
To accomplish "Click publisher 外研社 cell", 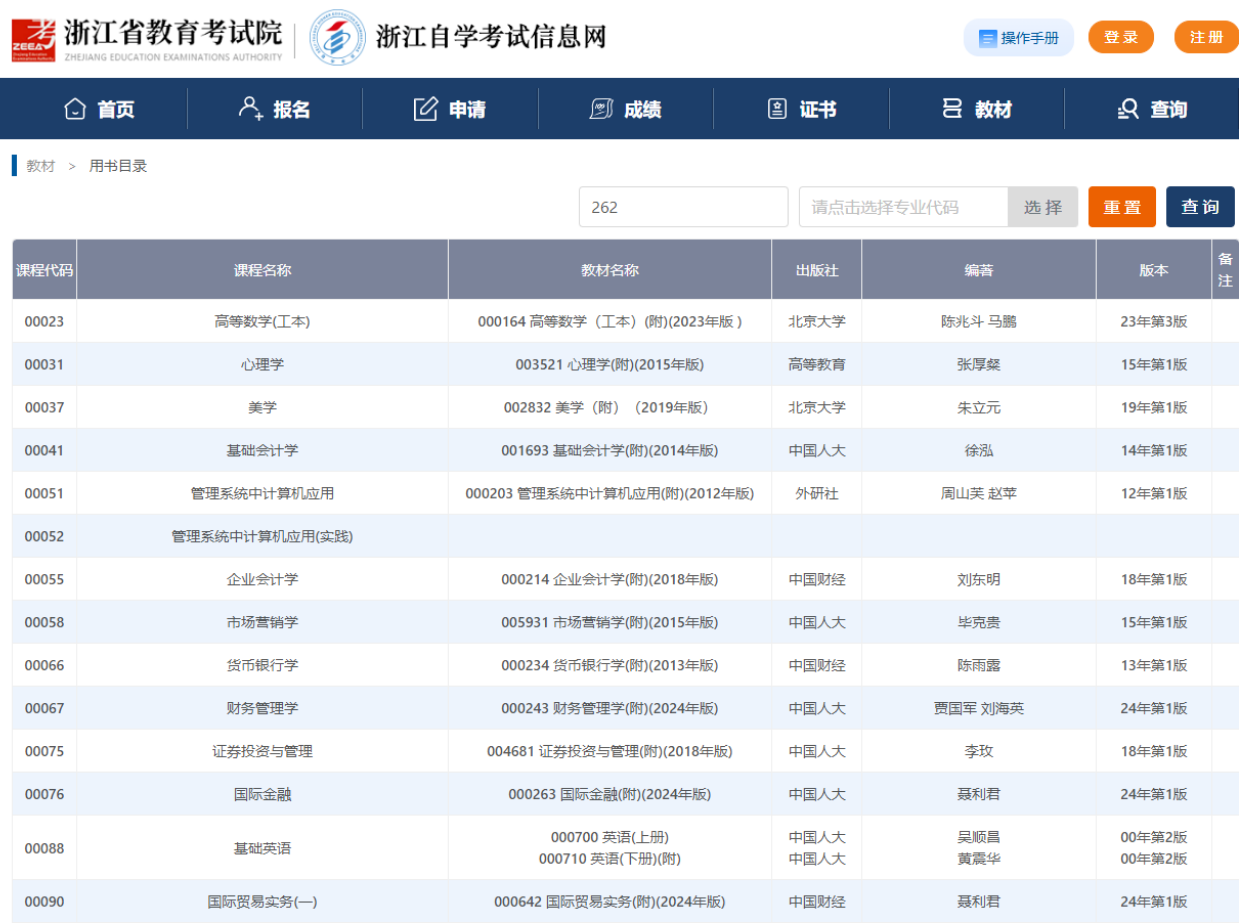I will tap(817, 493).
